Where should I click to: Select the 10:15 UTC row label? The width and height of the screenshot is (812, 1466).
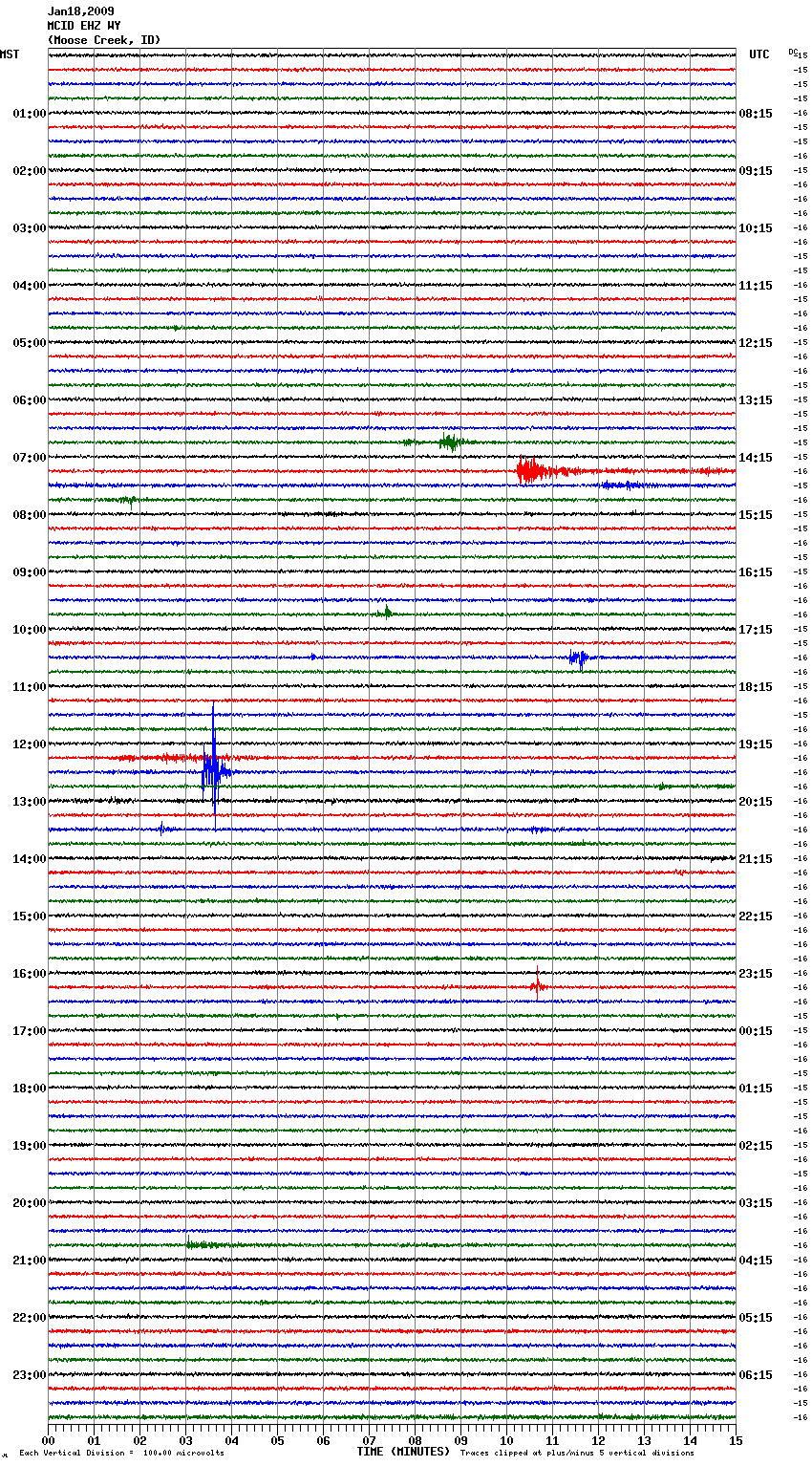(756, 228)
